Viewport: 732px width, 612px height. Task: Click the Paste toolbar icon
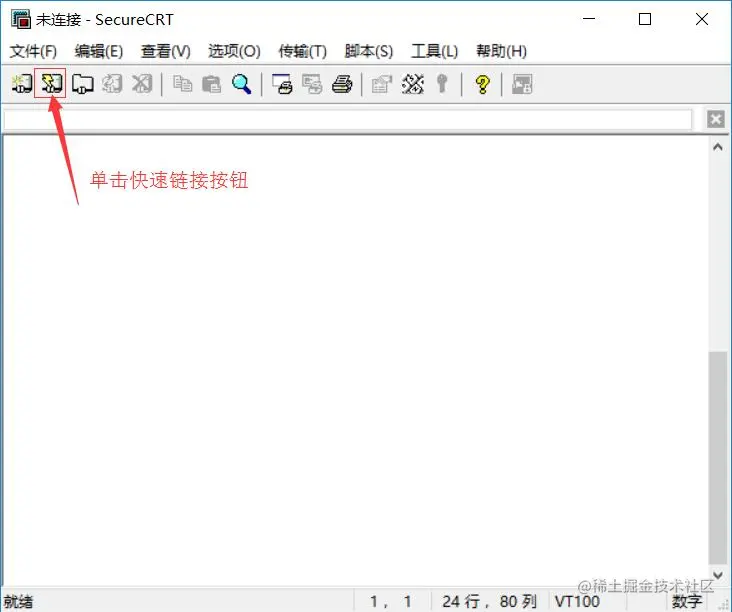click(x=211, y=84)
